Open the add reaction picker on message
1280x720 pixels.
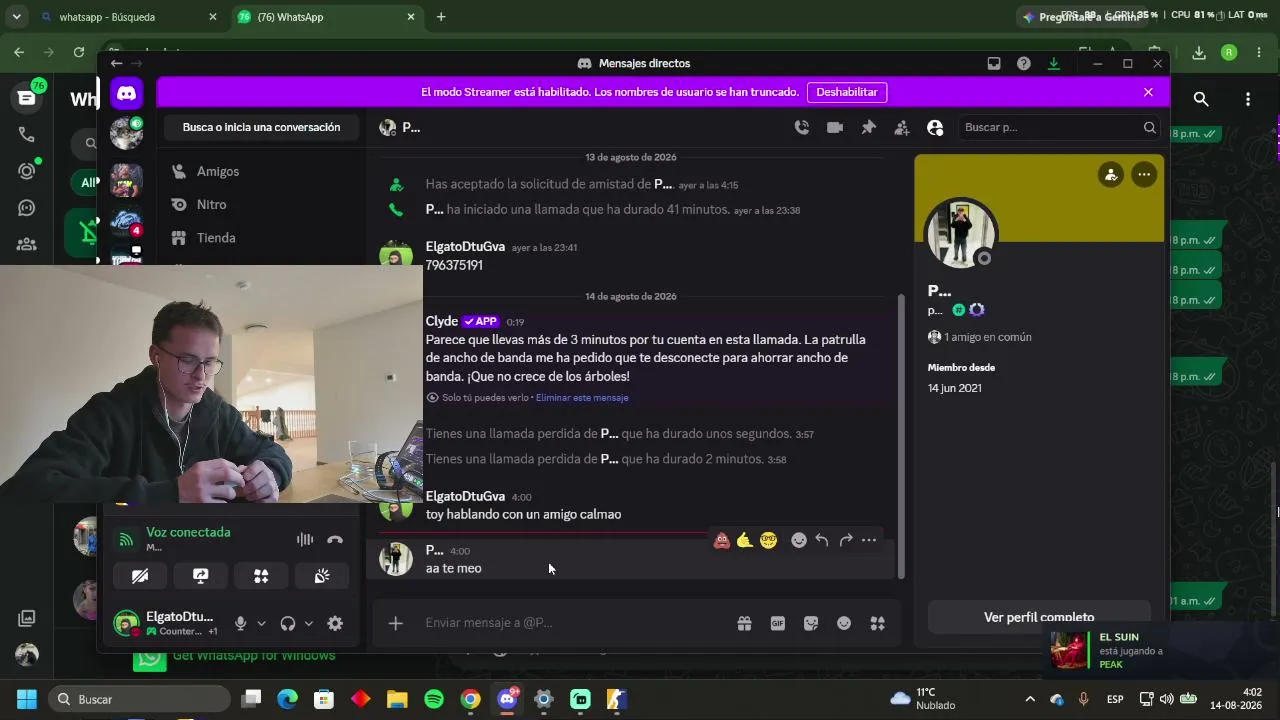click(799, 540)
